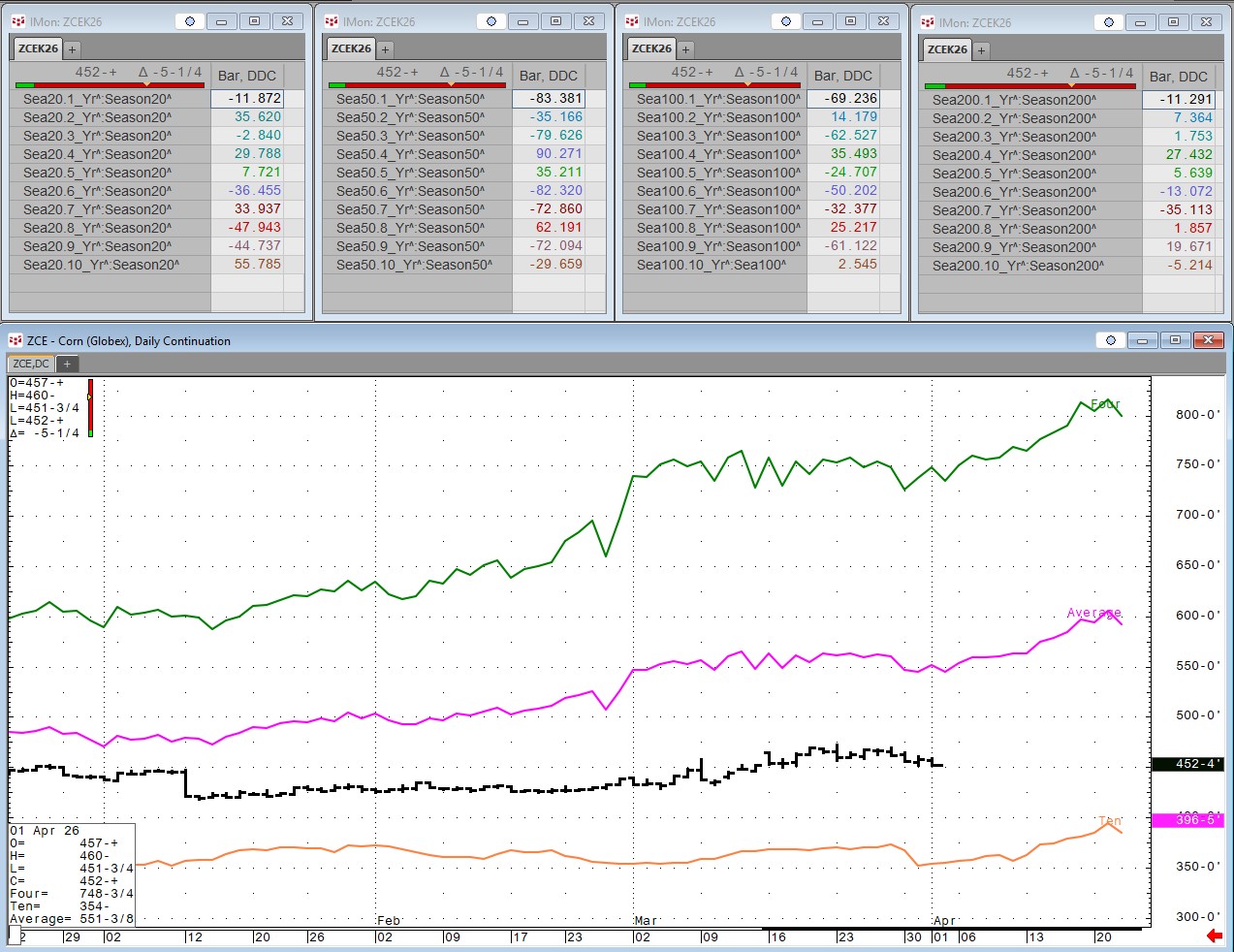Click the magenta 396-5 price label on the scale
The height and width of the screenshot is (952, 1234).
click(1188, 820)
